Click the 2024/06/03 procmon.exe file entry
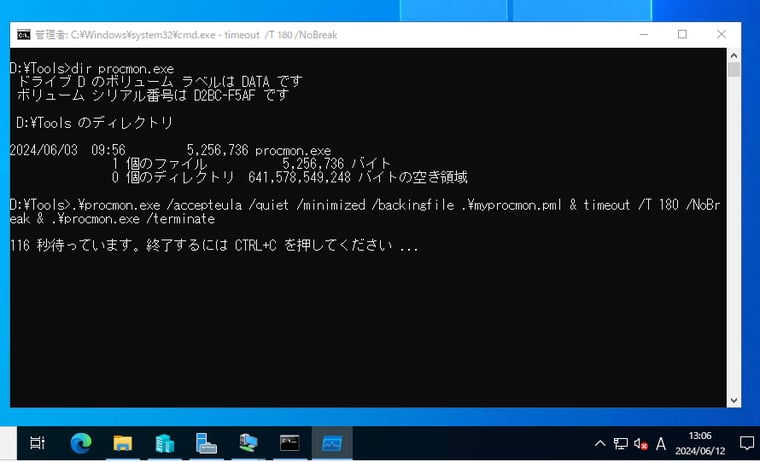This screenshot has width=760, height=462. (170, 150)
